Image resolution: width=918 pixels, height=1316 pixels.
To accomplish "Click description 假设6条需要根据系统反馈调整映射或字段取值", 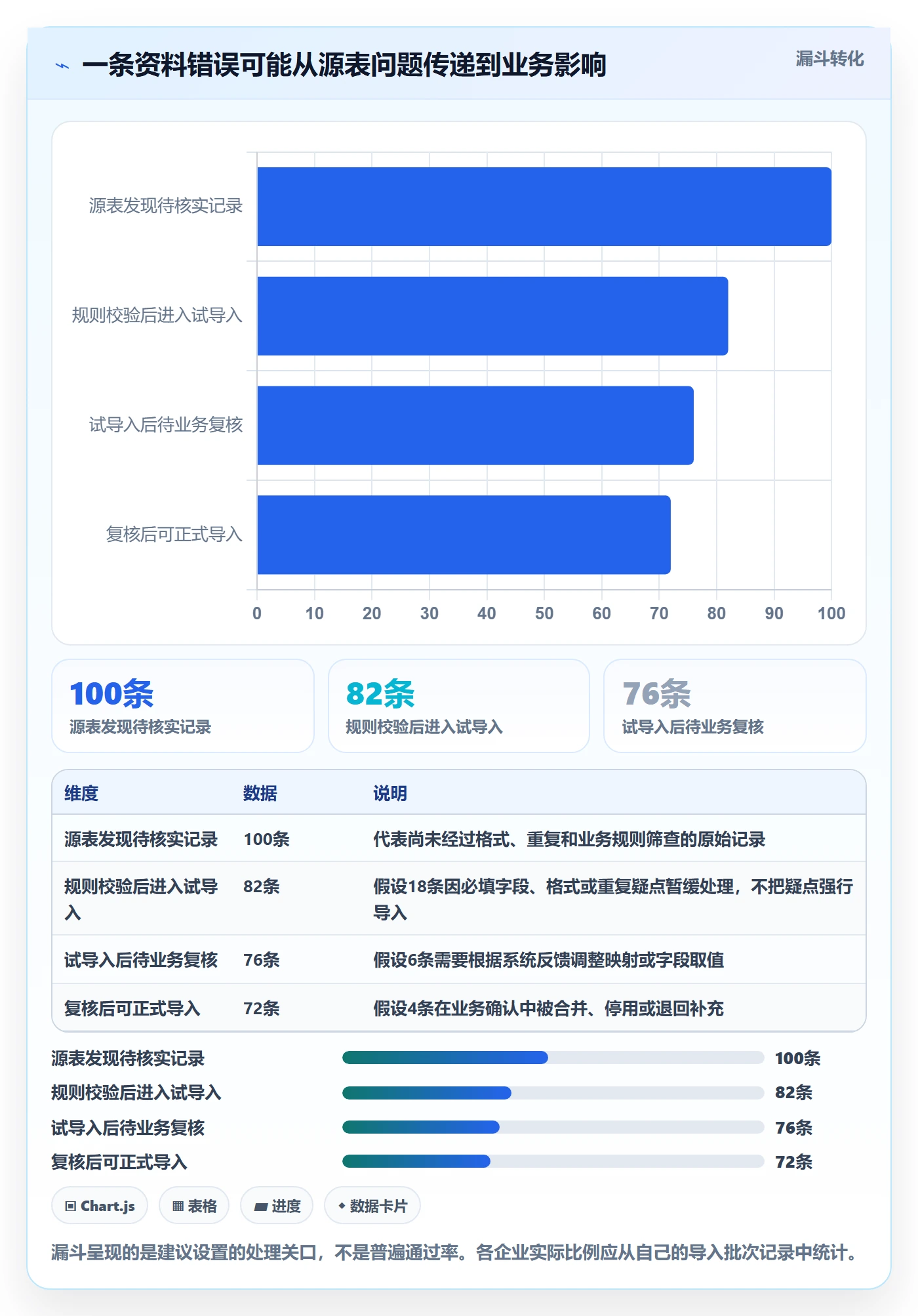I will coord(549,960).
